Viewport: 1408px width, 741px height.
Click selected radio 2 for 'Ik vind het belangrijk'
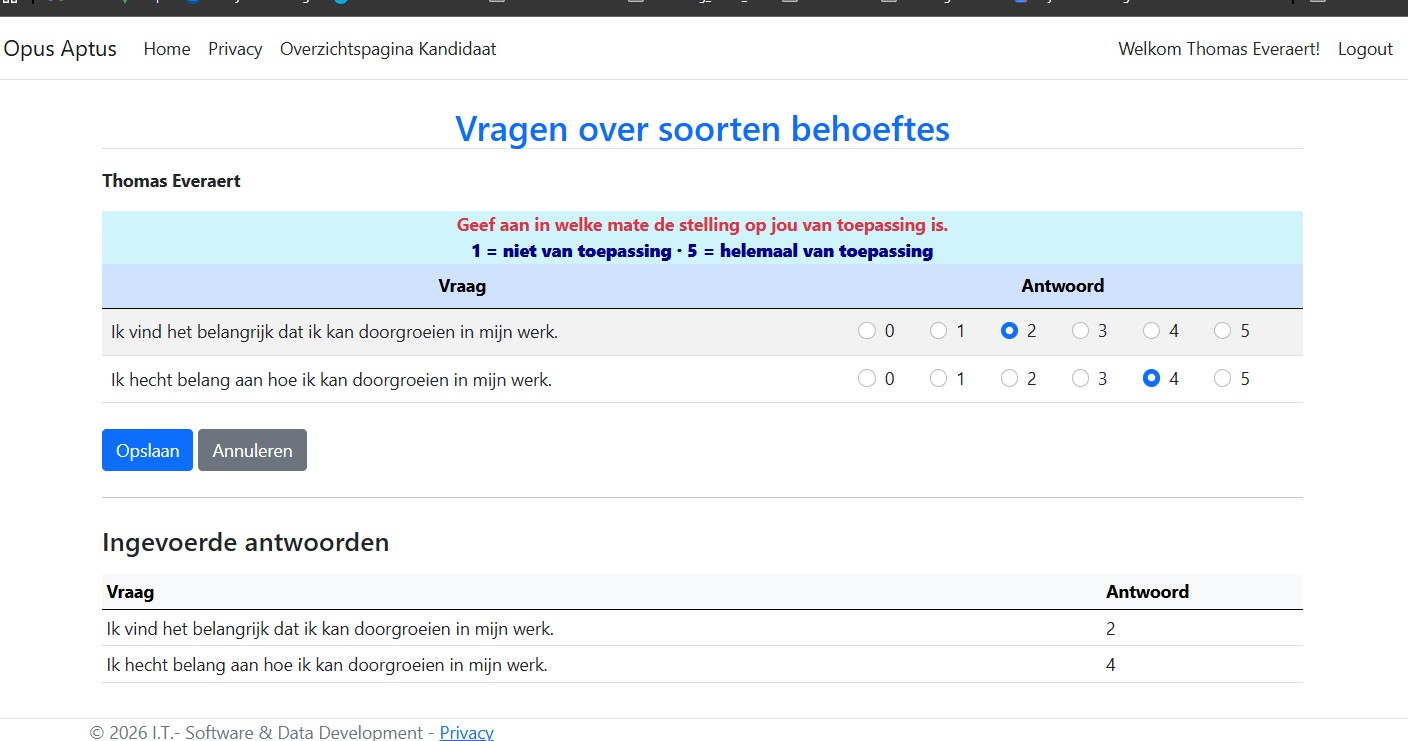(x=1009, y=331)
